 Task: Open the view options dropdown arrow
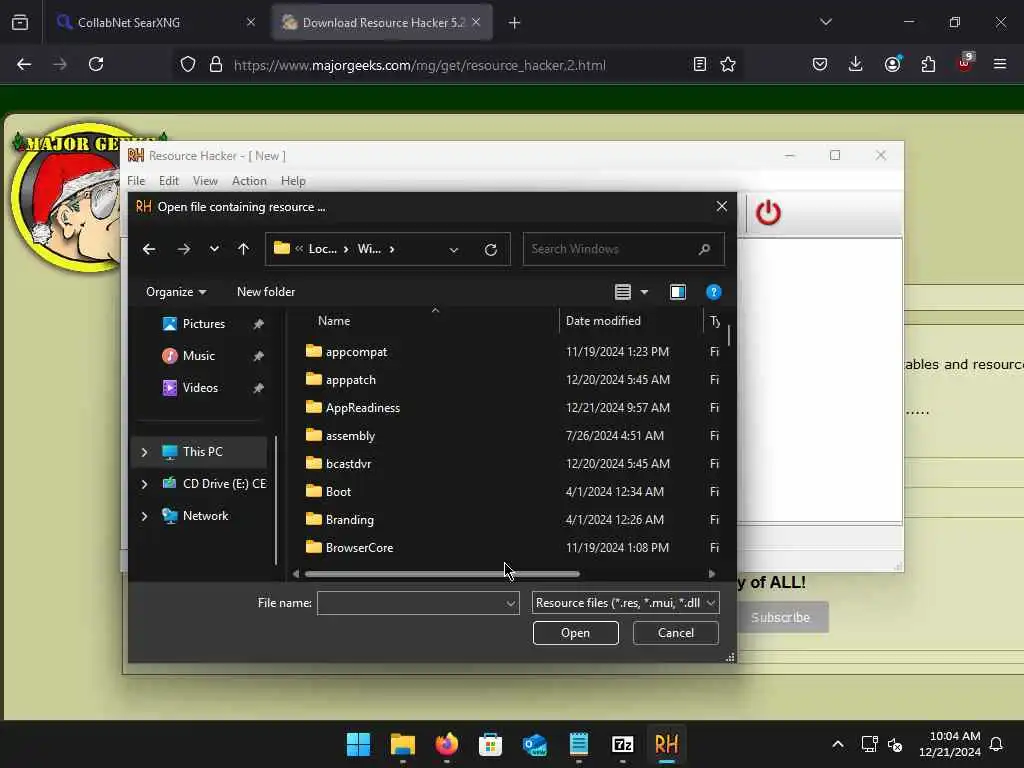tap(644, 292)
